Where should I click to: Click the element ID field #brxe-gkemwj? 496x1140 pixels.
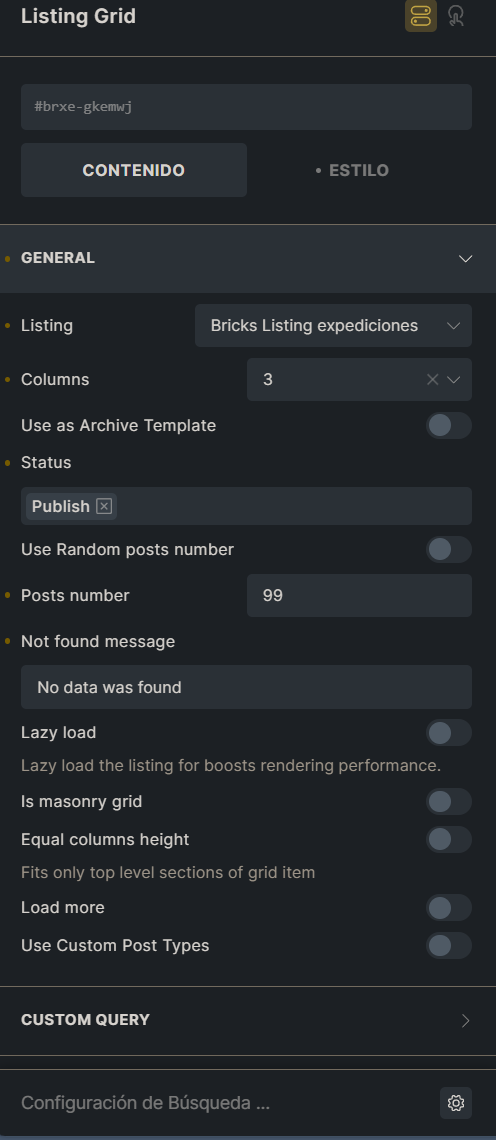pyautogui.click(x=247, y=107)
